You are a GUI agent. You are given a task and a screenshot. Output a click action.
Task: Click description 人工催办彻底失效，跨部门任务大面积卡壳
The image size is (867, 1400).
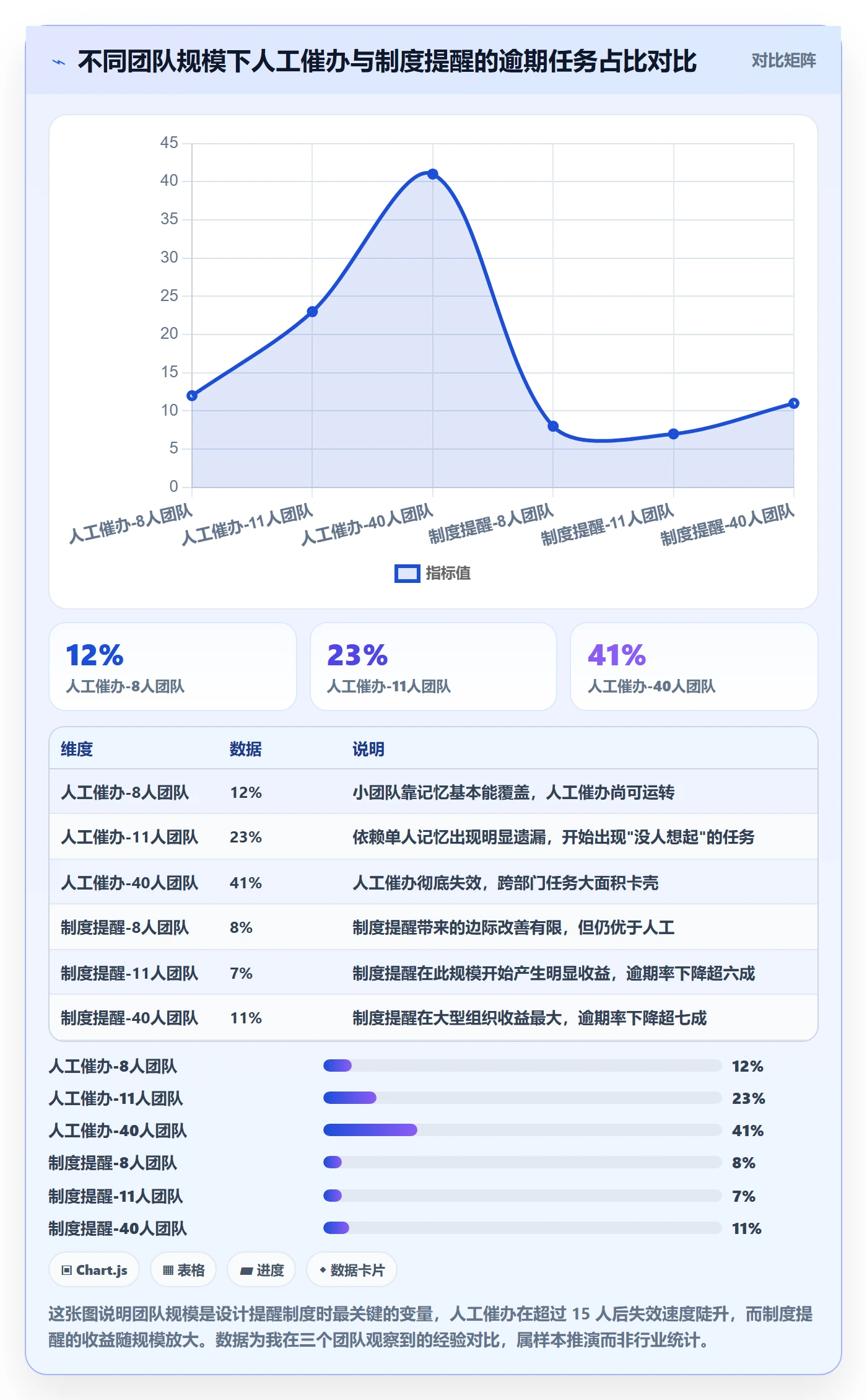[505, 883]
